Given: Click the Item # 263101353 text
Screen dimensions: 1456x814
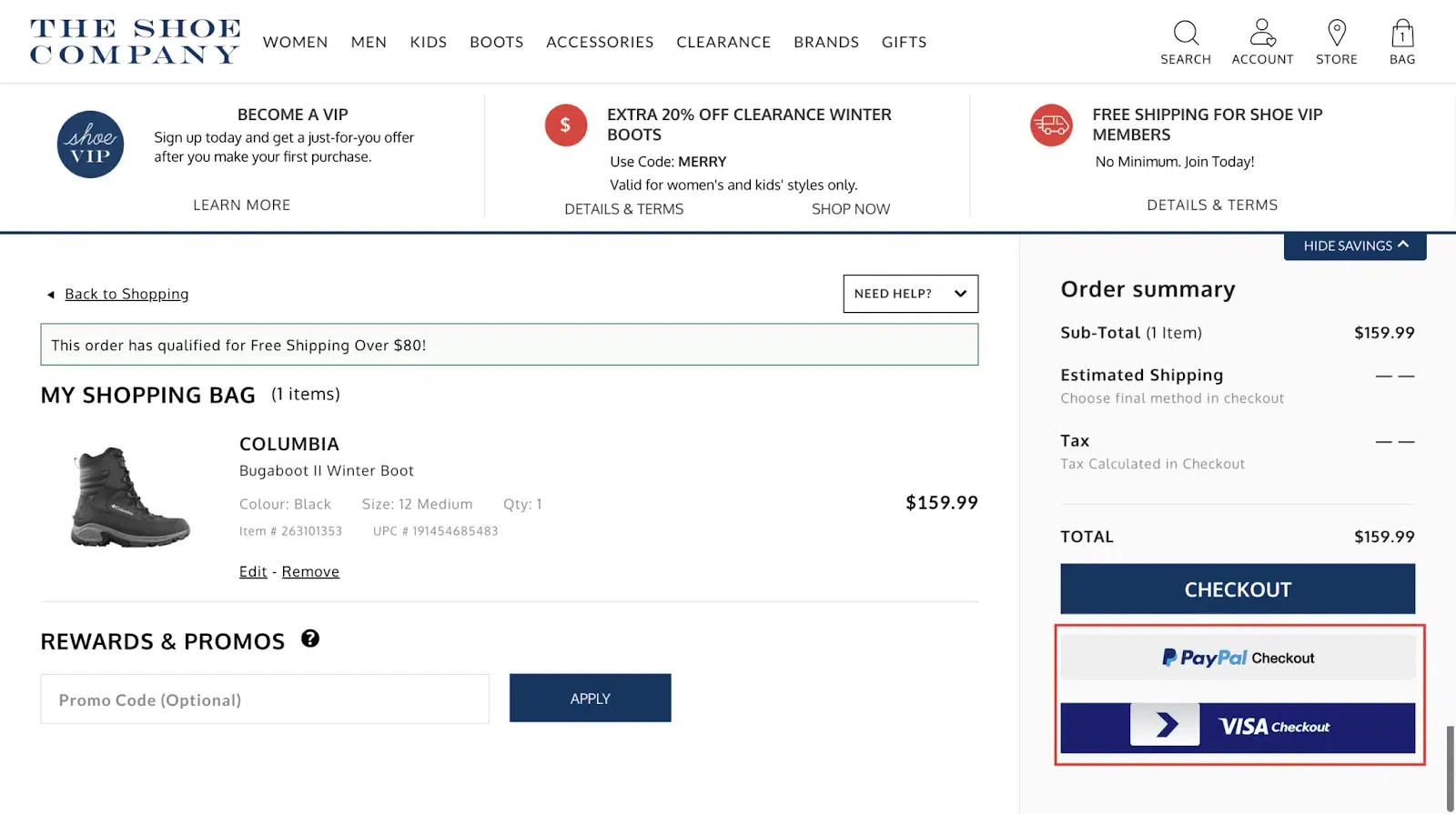Looking at the screenshot, I should (x=291, y=531).
